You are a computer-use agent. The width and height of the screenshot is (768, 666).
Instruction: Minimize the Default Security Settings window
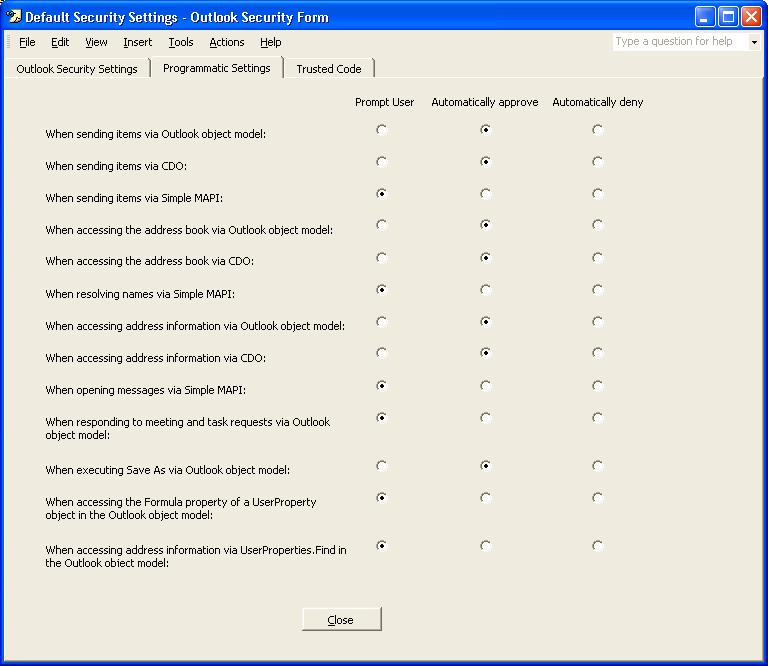point(705,17)
